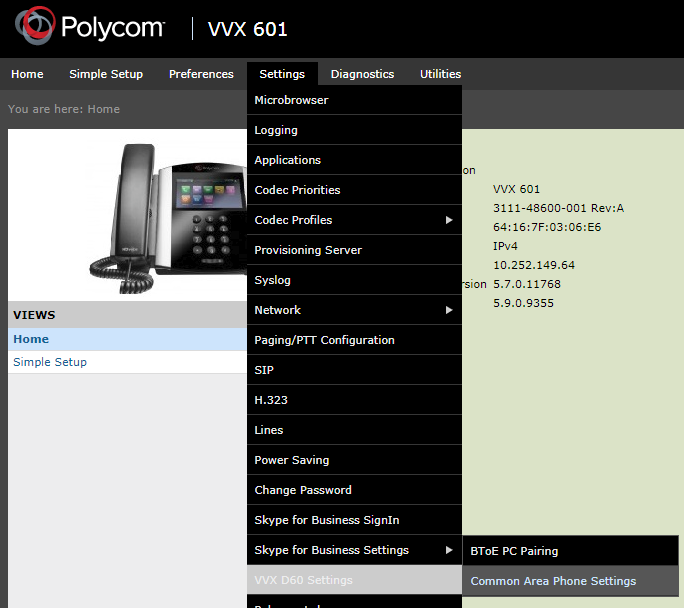684x608 pixels.
Task: Open the Settings menu
Action: (x=282, y=74)
